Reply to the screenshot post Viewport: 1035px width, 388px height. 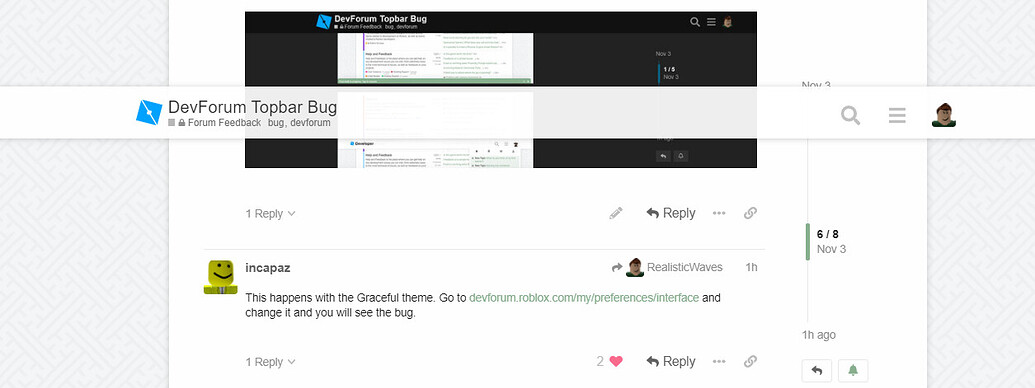671,213
